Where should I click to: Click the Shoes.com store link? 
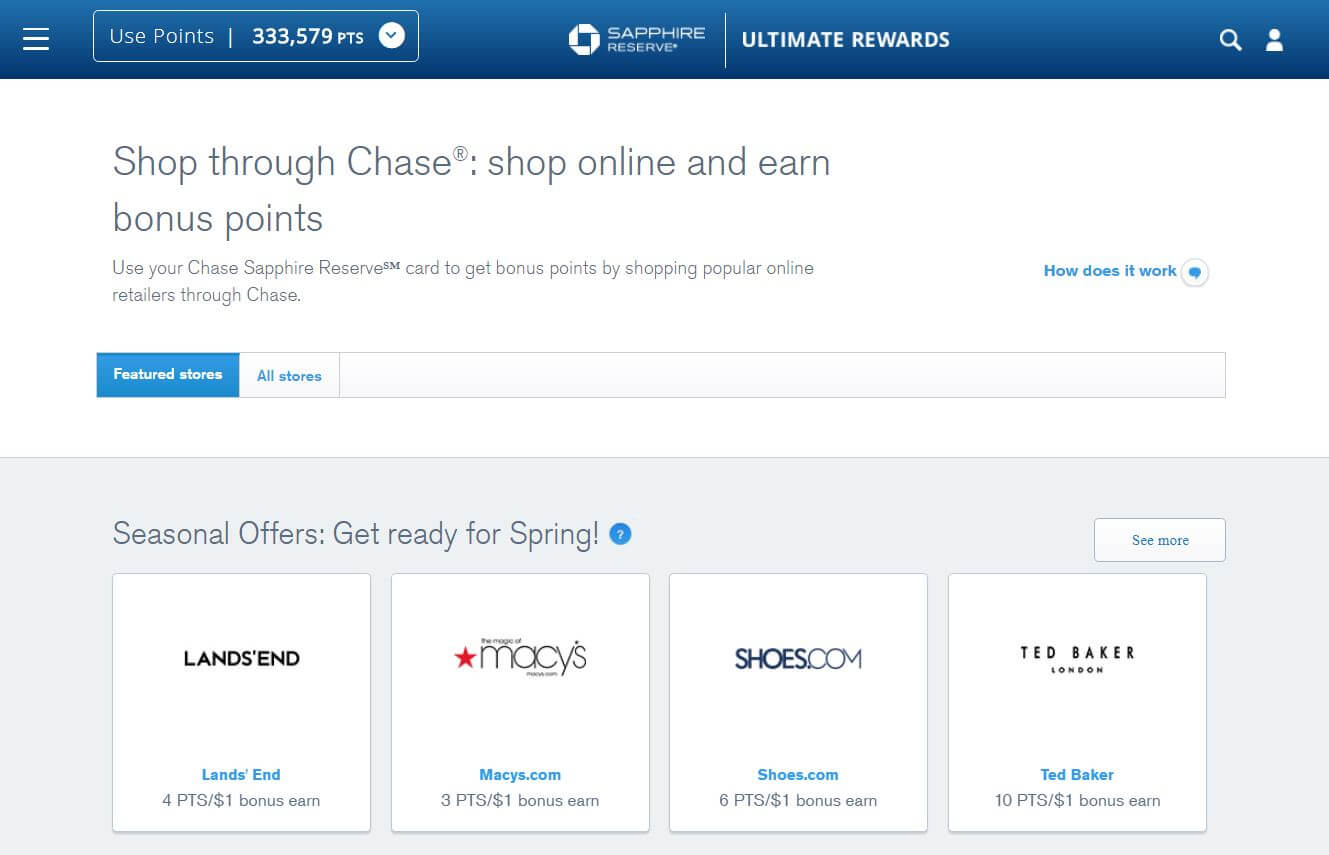click(798, 775)
